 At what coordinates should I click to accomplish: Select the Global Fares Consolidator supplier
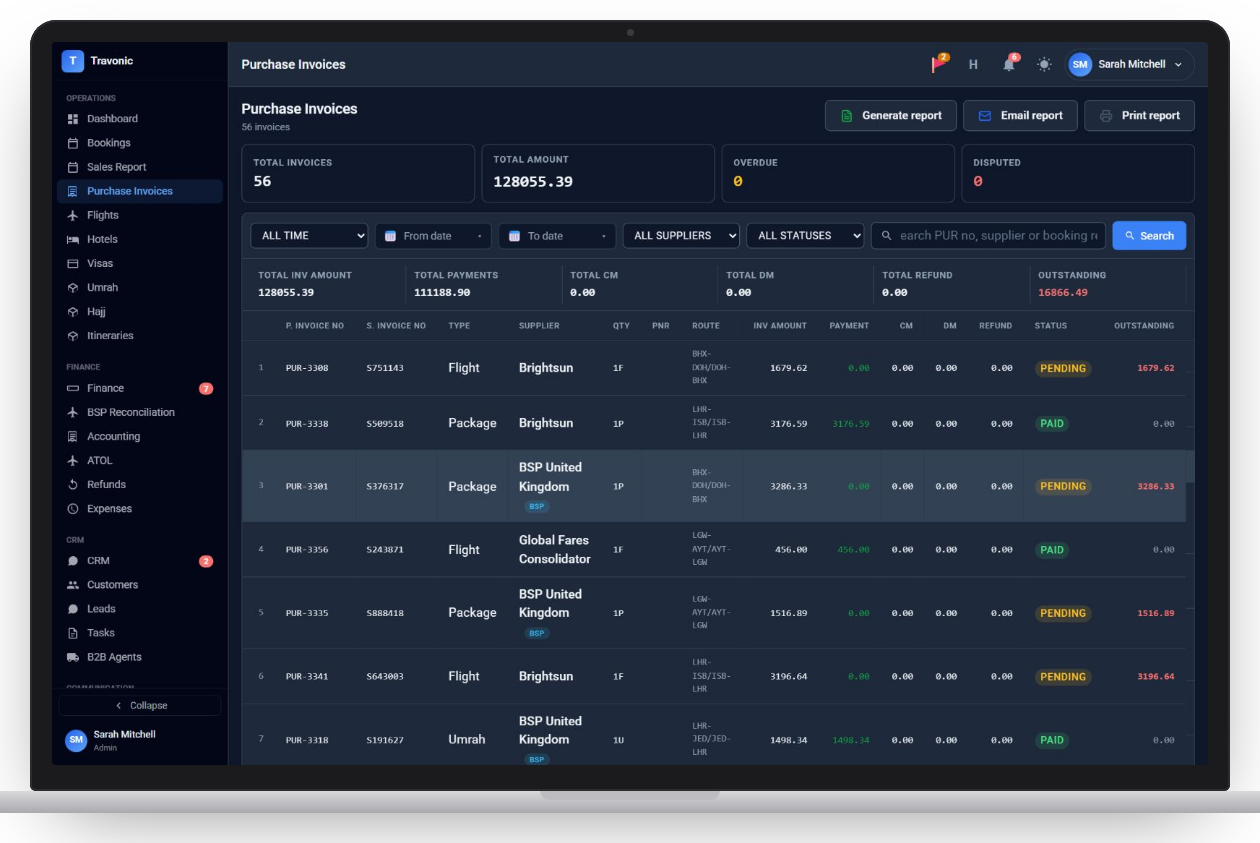pyautogui.click(x=555, y=549)
